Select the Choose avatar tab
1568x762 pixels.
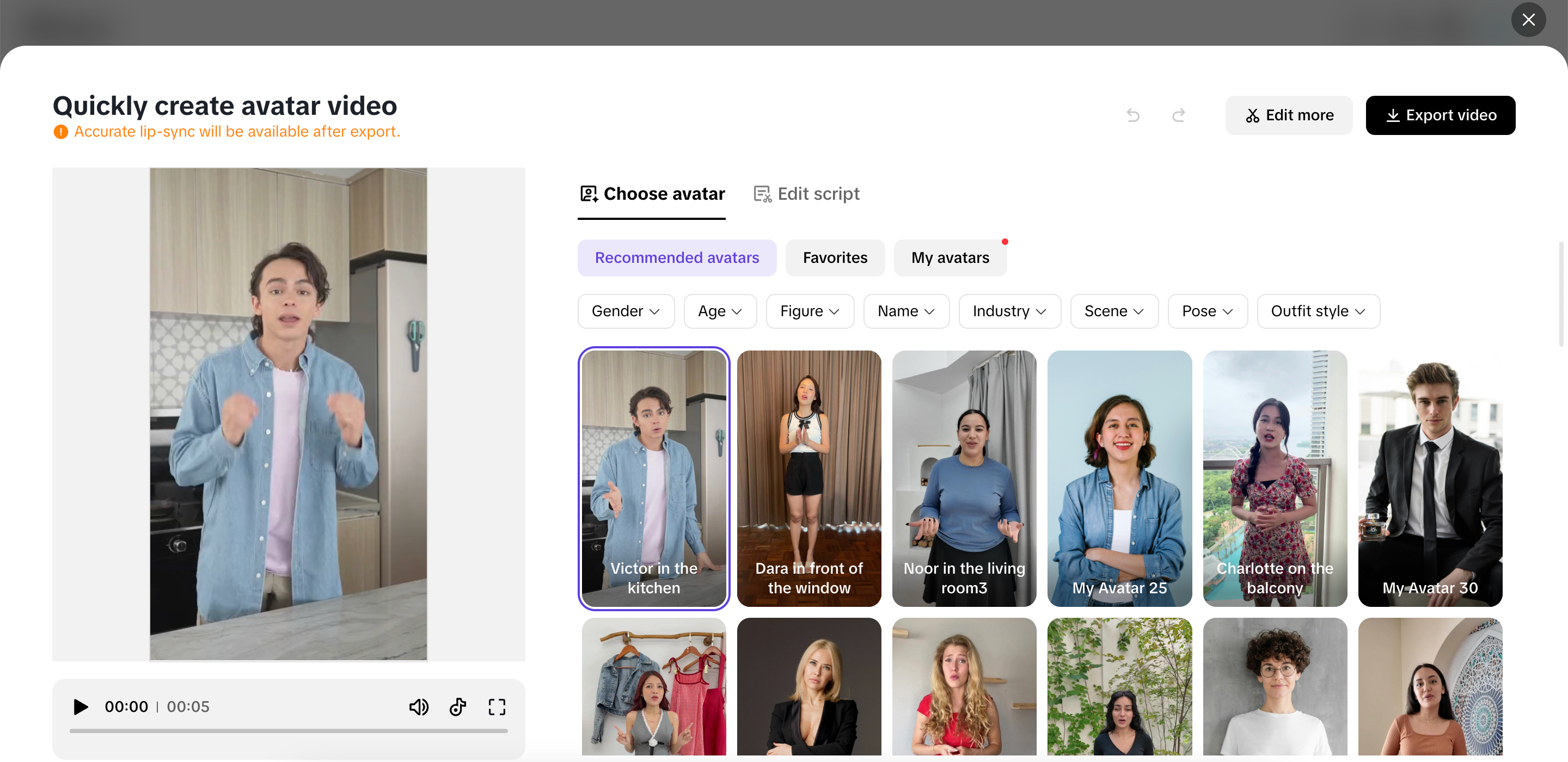click(664, 194)
